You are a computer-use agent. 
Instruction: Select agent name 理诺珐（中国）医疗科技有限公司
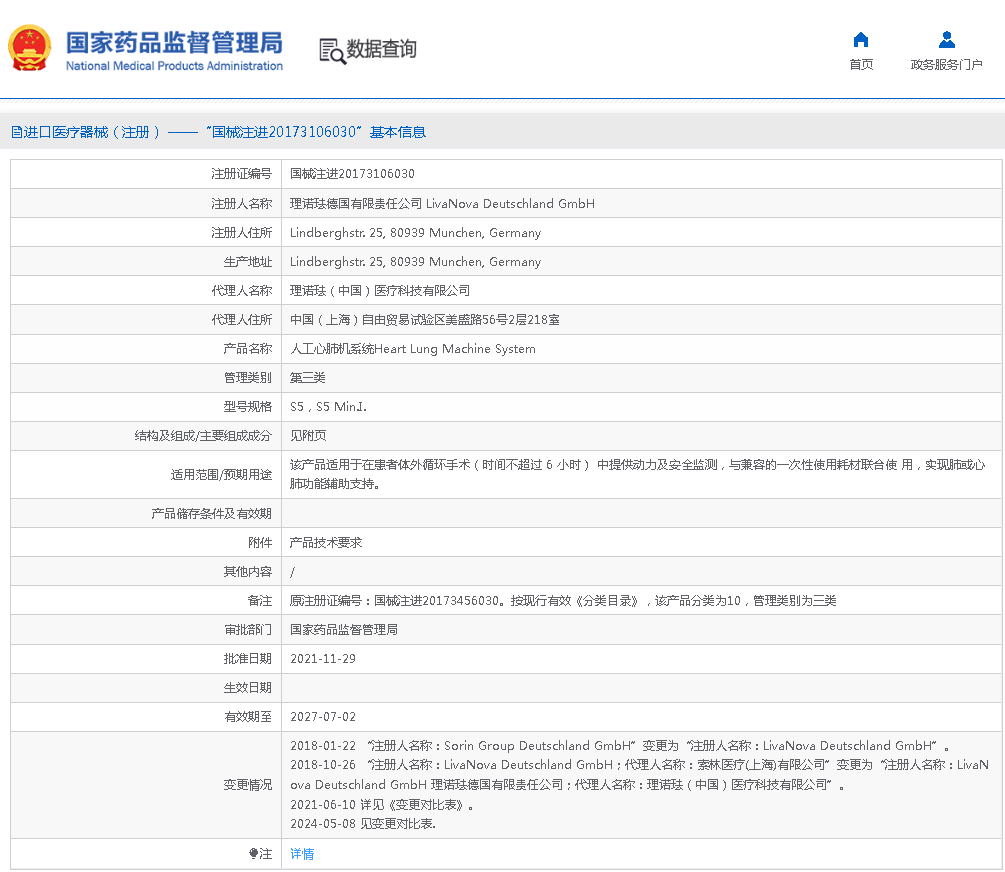pos(379,290)
